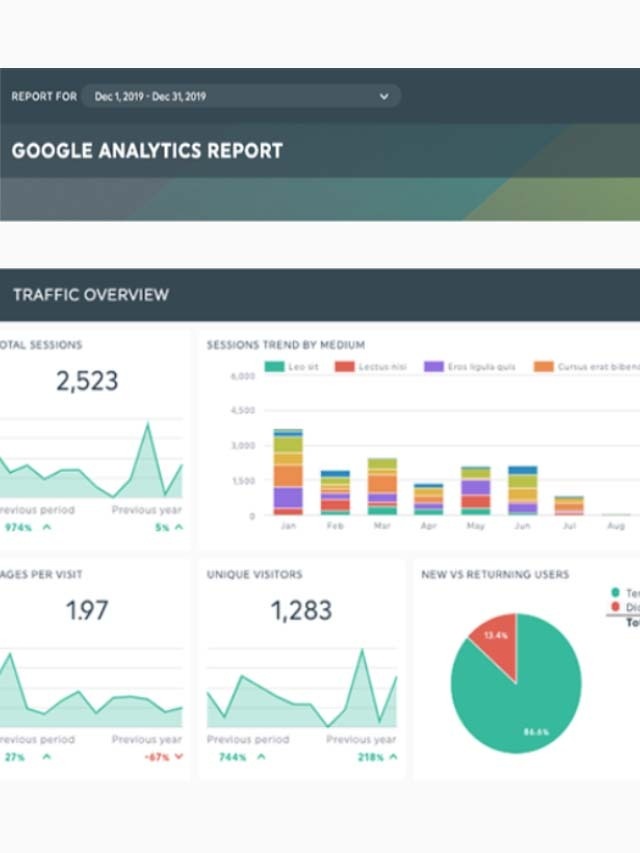Toggle the orange Cursus erat legend swatch

point(544,367)
